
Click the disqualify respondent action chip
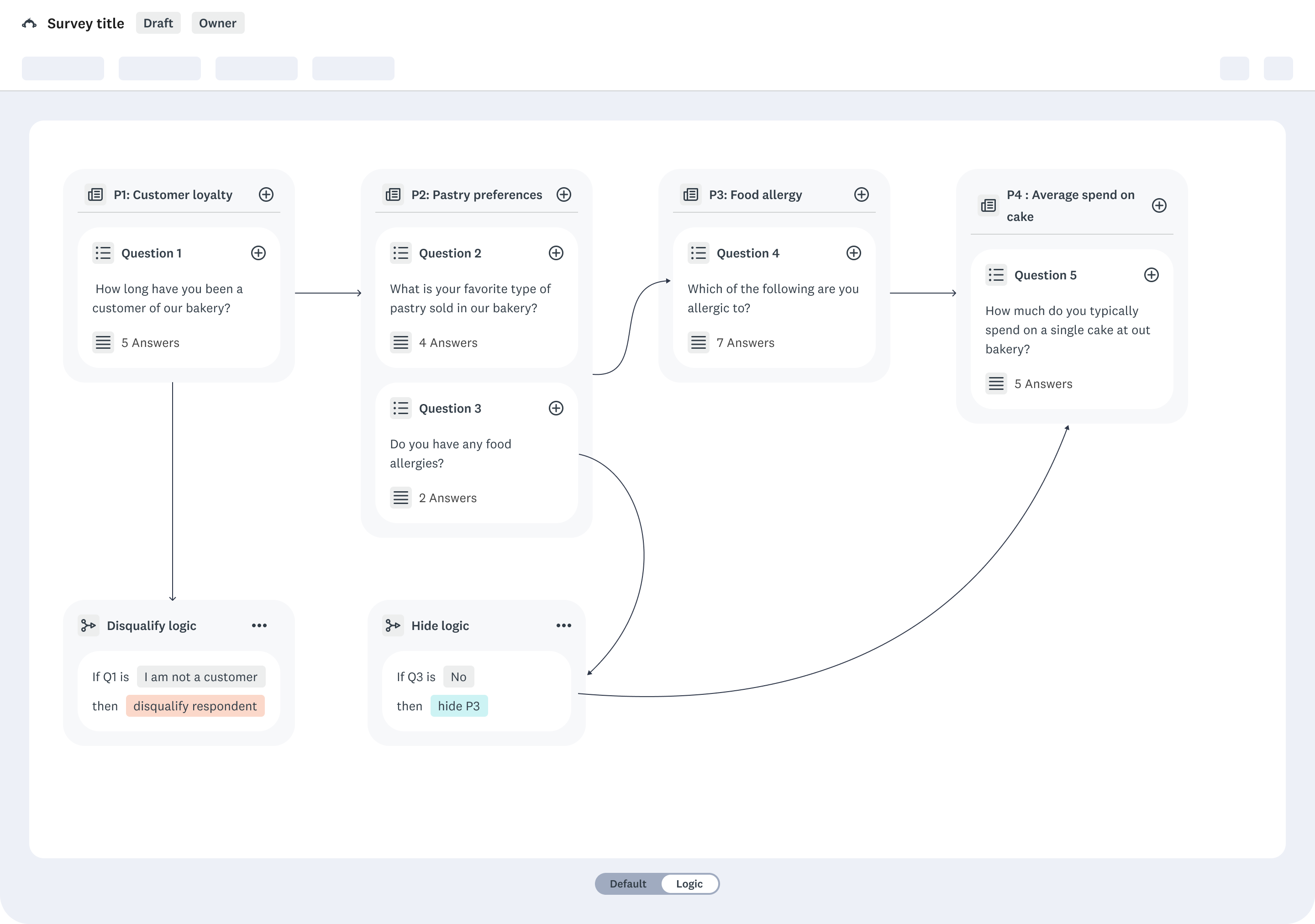pyautogui.click(x=195, y=706)
